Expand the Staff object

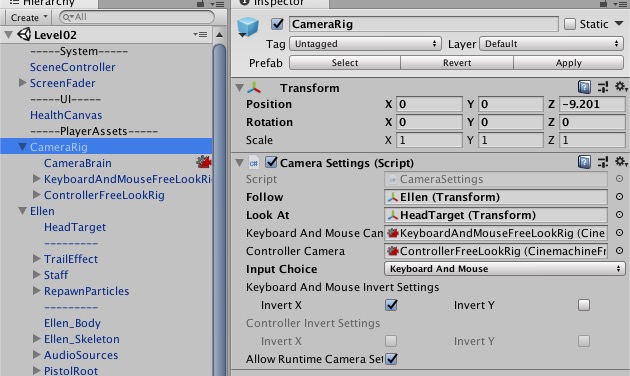tap(37, 275)
